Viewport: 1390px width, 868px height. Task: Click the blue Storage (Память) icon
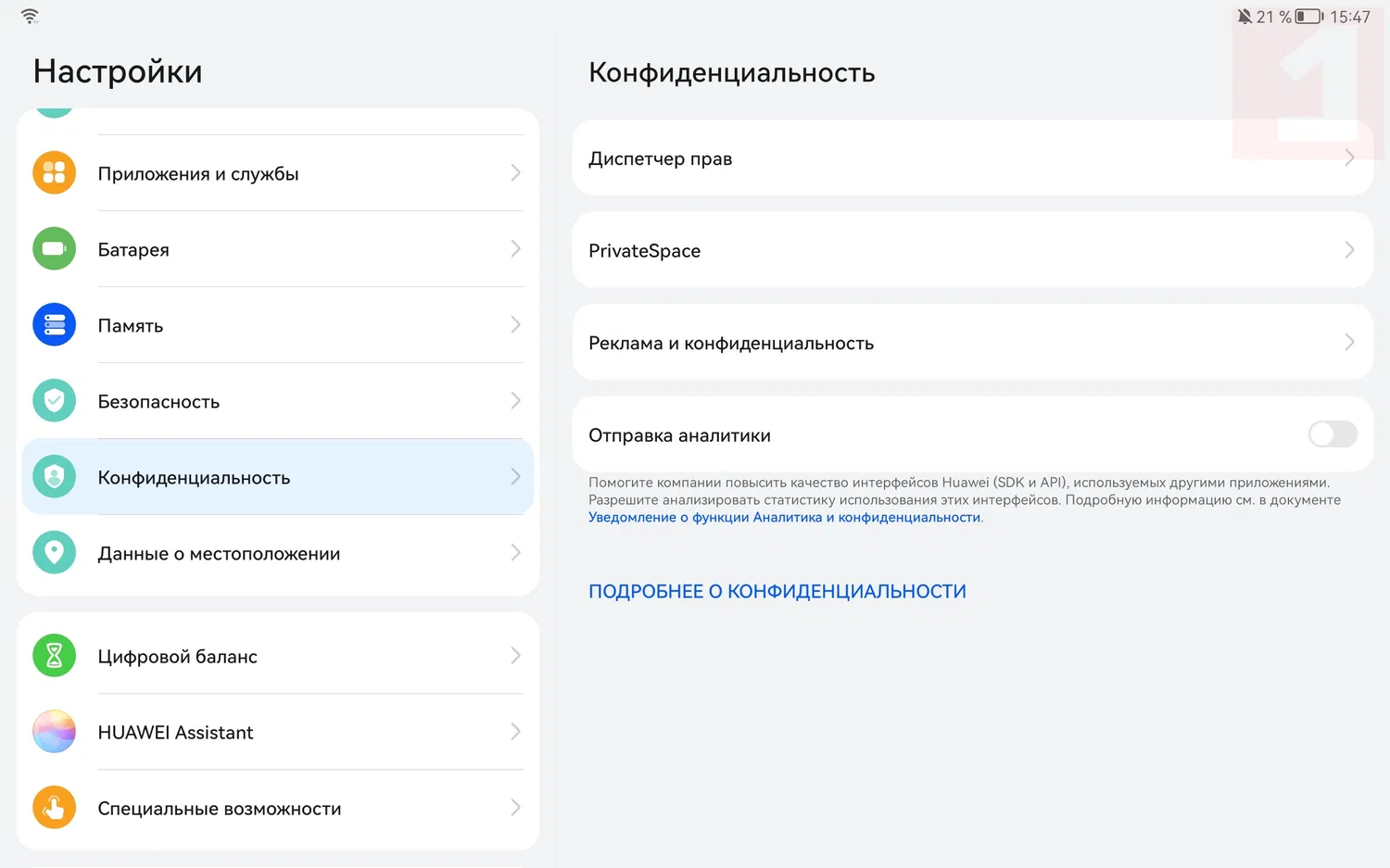(x=54, y=325)
